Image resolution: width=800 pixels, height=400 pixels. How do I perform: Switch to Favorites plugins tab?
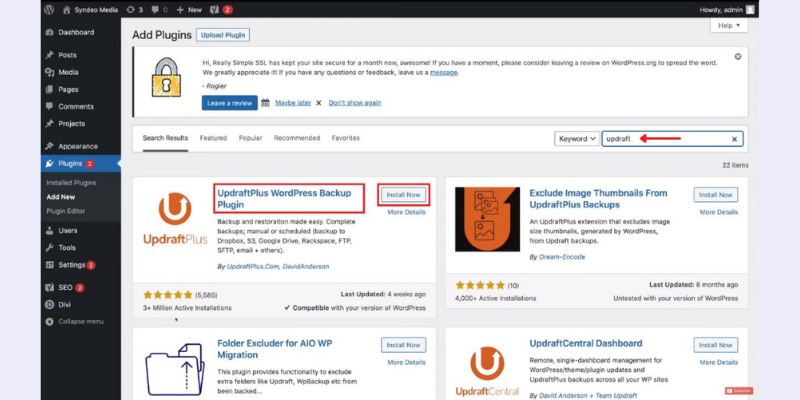(x=345, y=138)
